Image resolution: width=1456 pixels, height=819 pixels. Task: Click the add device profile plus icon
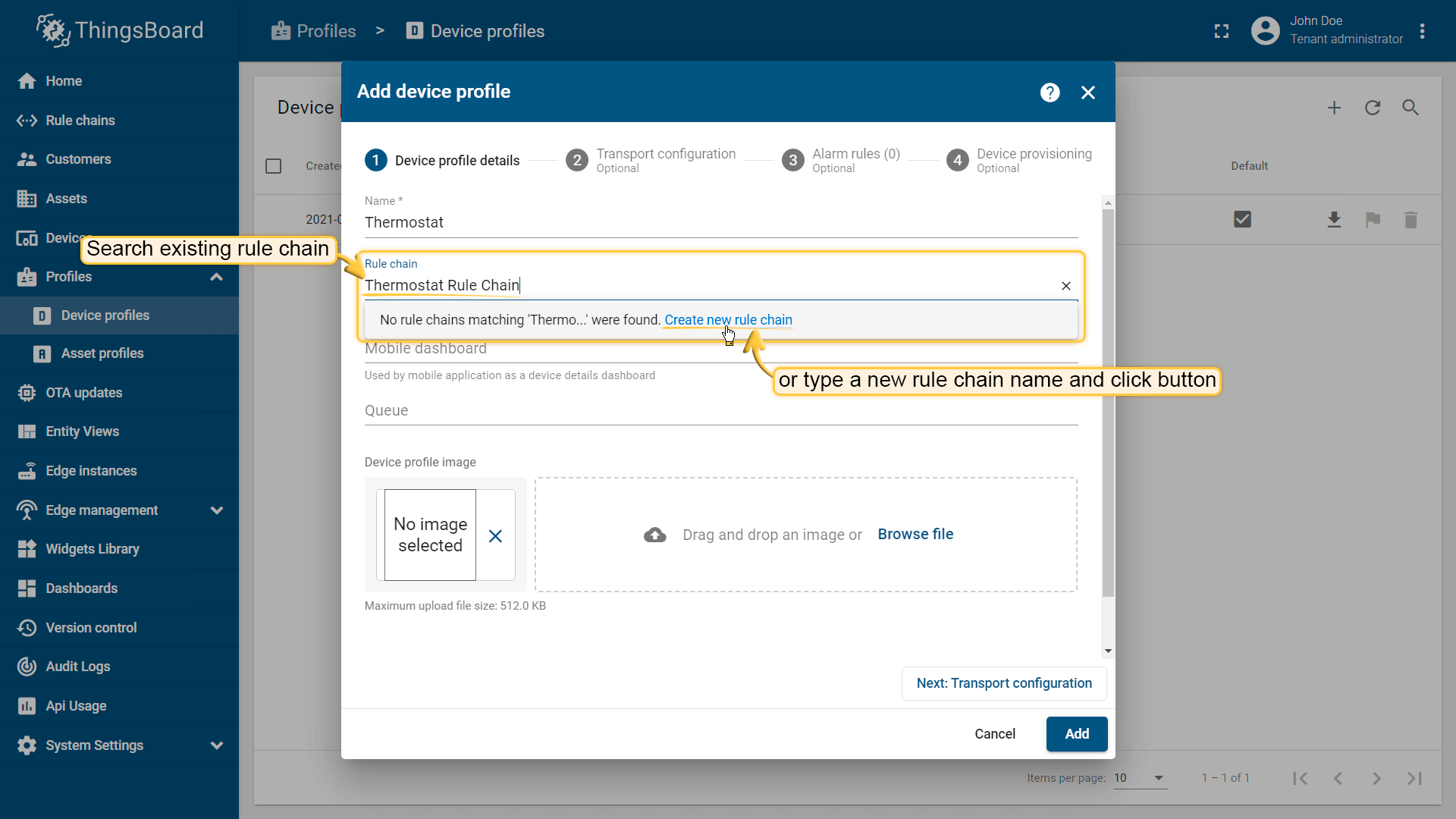pos(1334,108)
